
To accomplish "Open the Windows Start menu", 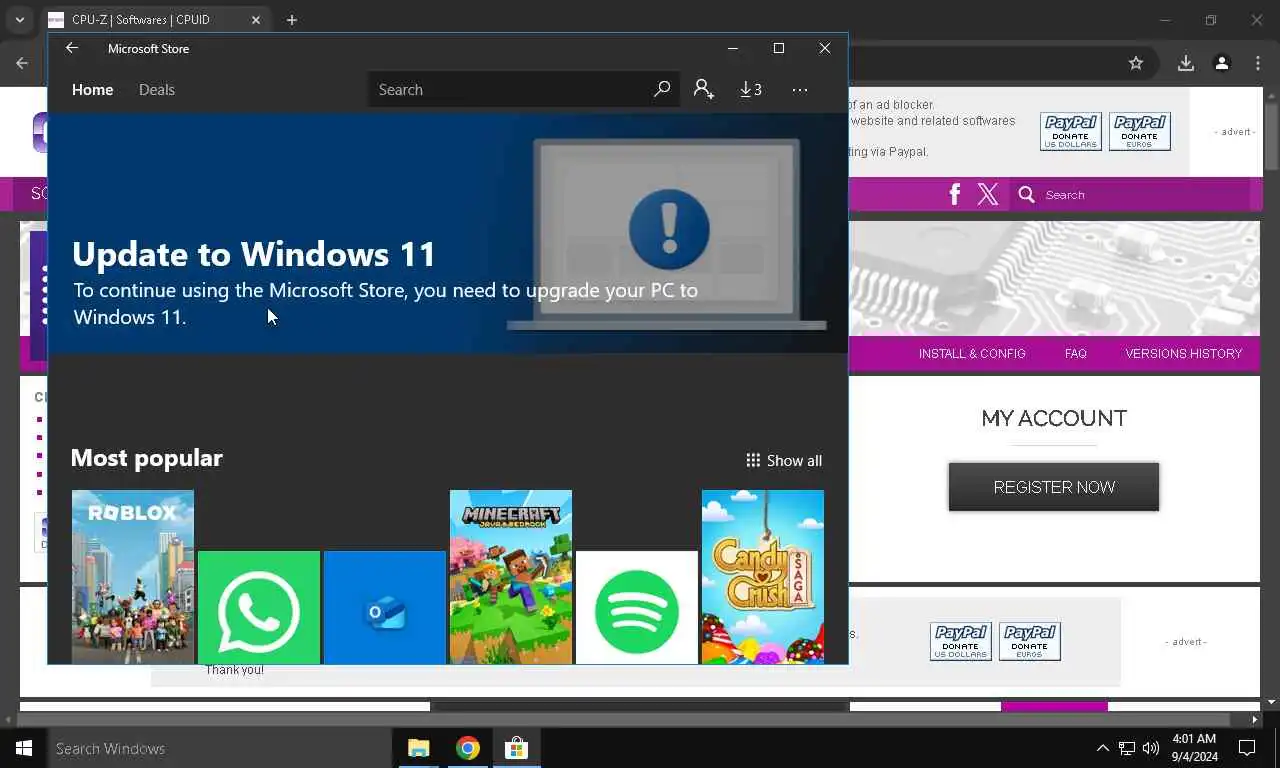I will pyautogui.click(x=24, y=748).
